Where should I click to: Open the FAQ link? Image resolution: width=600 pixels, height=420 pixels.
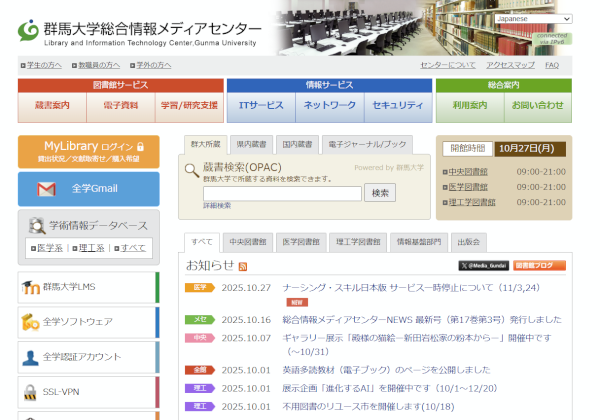pyautogui.click(x=552, y=65)
